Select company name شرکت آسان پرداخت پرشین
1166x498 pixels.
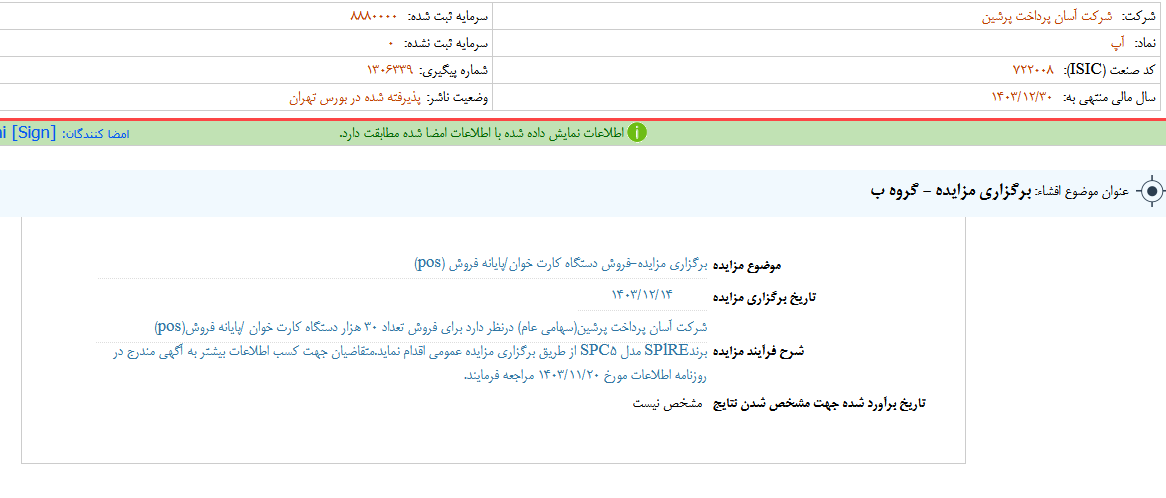(x=1048, y=16)
